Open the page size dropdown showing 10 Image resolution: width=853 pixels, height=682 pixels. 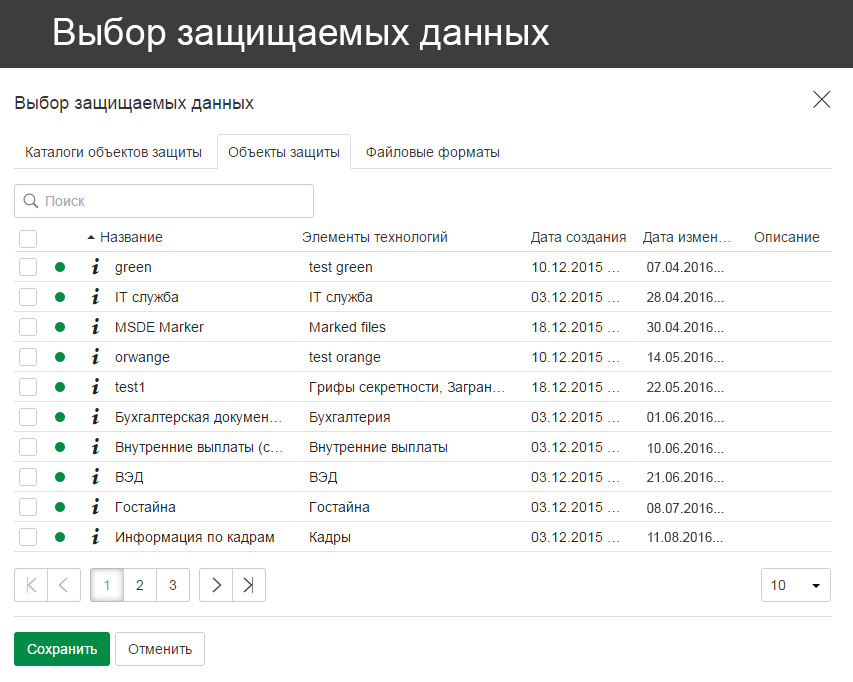[x=795, y=586]
